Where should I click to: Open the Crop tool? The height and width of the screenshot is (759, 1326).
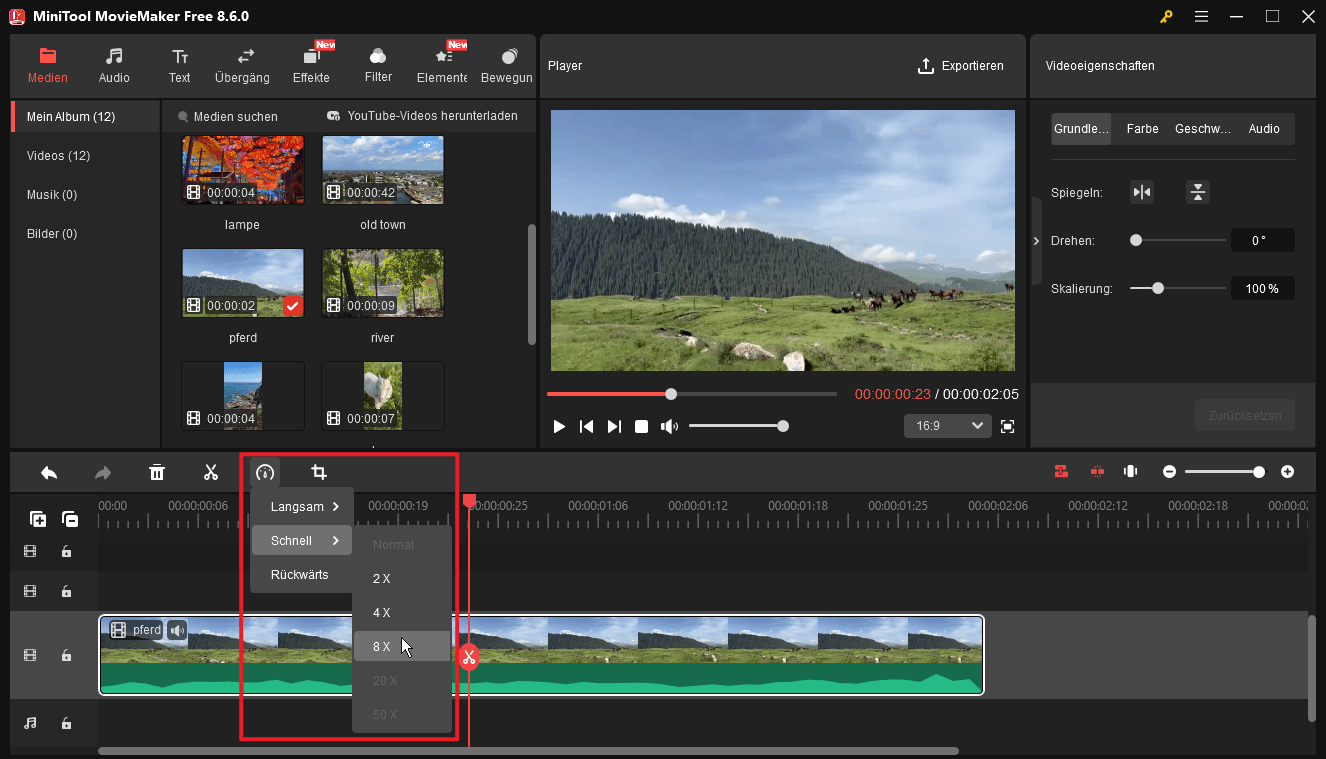(318, 472)
